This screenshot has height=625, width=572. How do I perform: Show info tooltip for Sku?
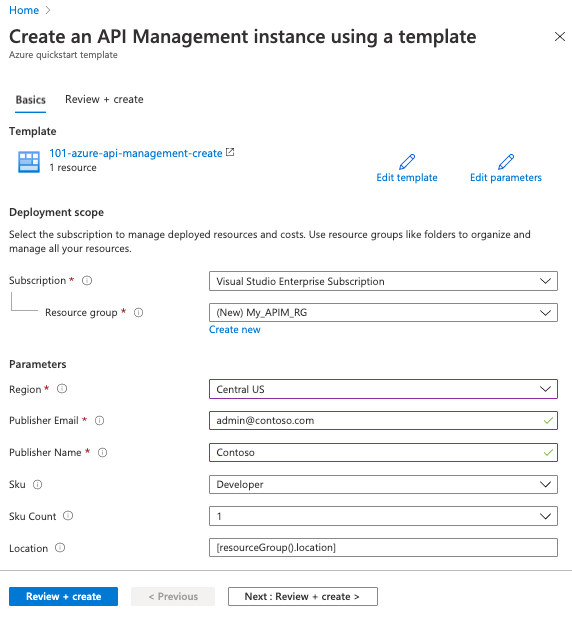click(37, 484)
